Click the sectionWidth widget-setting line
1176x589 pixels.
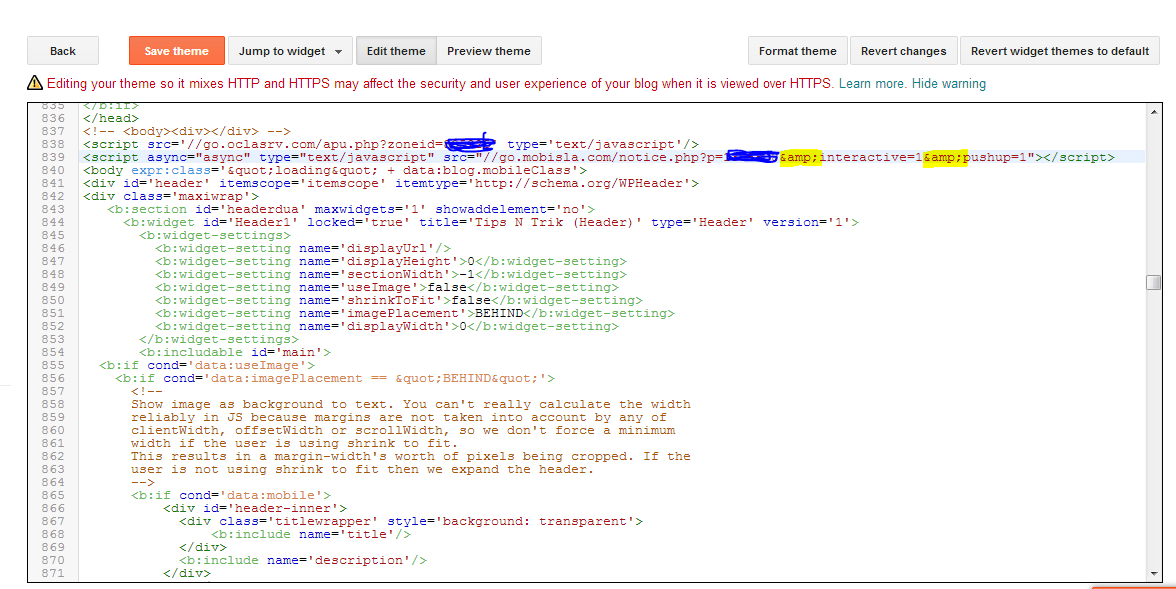pyautogui.click(x=391, y=274)
